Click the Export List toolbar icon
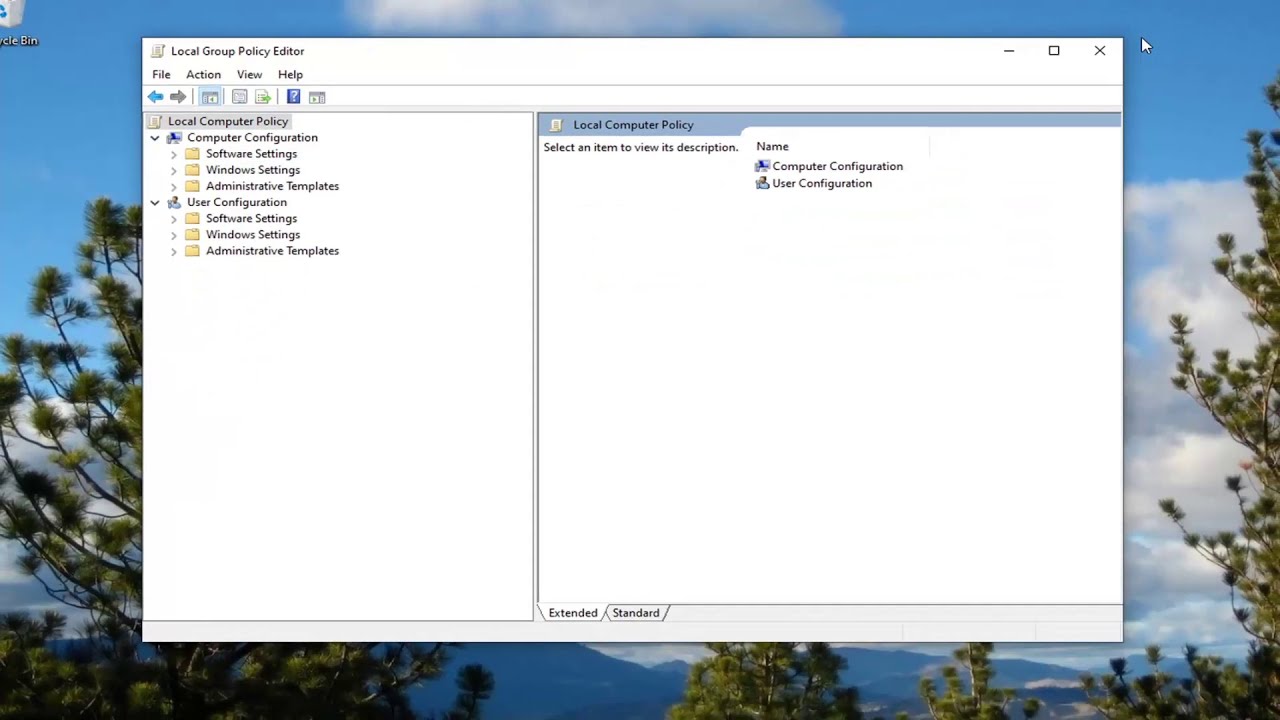 (263, 97)
